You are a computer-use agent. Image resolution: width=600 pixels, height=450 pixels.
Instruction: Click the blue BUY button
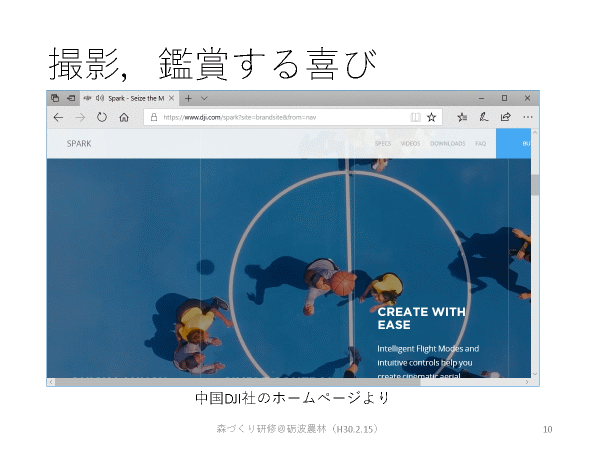point(514,143)
